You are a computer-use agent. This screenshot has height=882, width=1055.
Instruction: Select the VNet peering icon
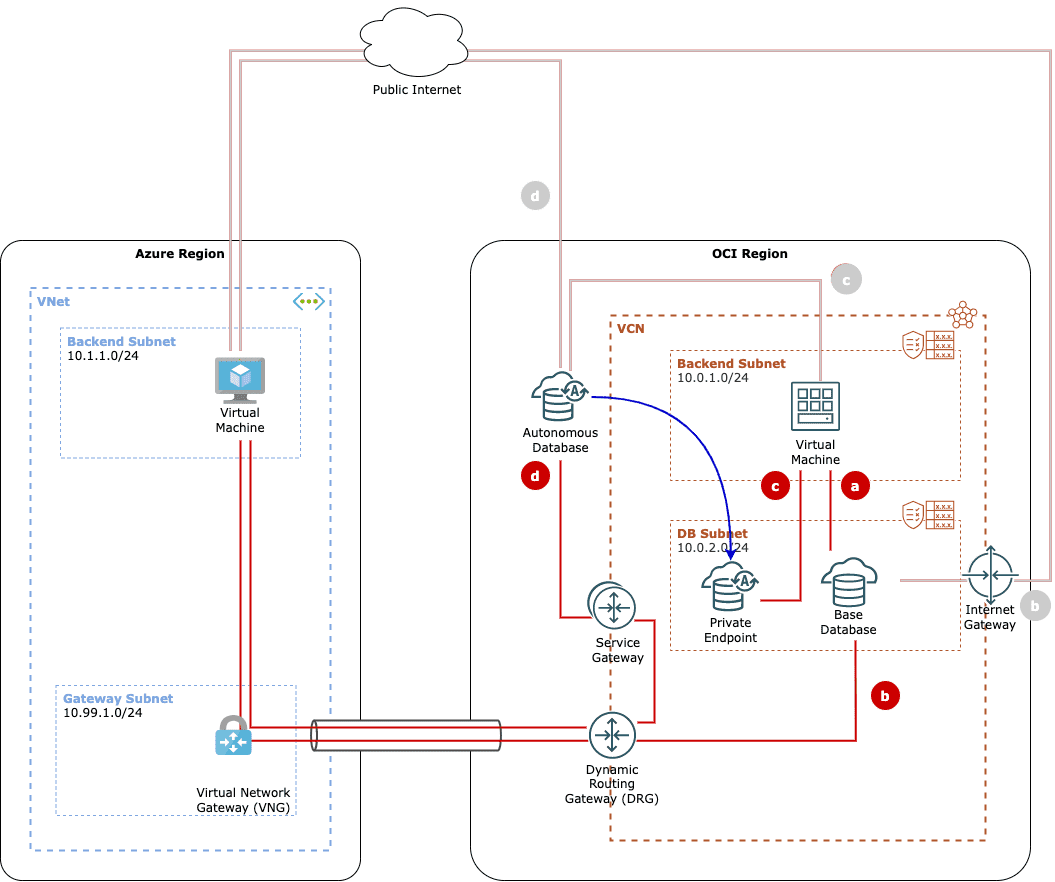pyautogui.click(x=309, y=301)
